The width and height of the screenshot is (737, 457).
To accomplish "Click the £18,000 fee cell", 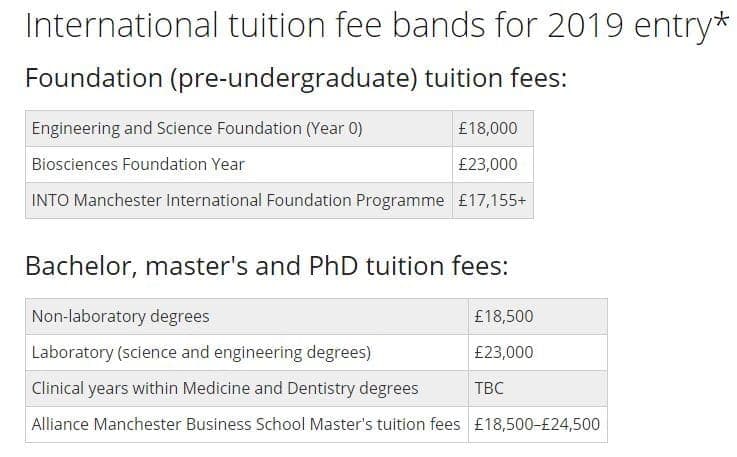I will tap(487, 128).
